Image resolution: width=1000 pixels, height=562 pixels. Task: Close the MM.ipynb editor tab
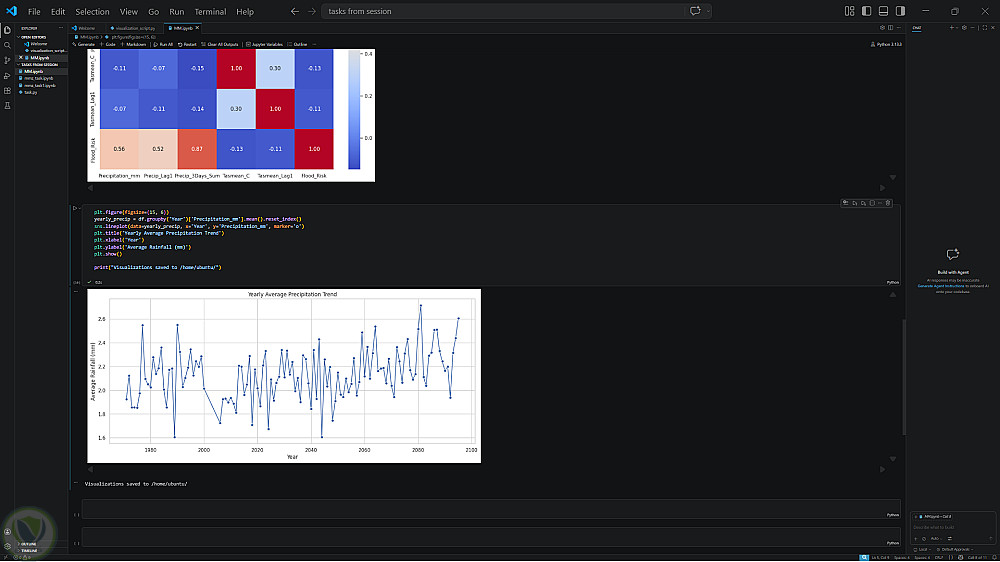197,28
